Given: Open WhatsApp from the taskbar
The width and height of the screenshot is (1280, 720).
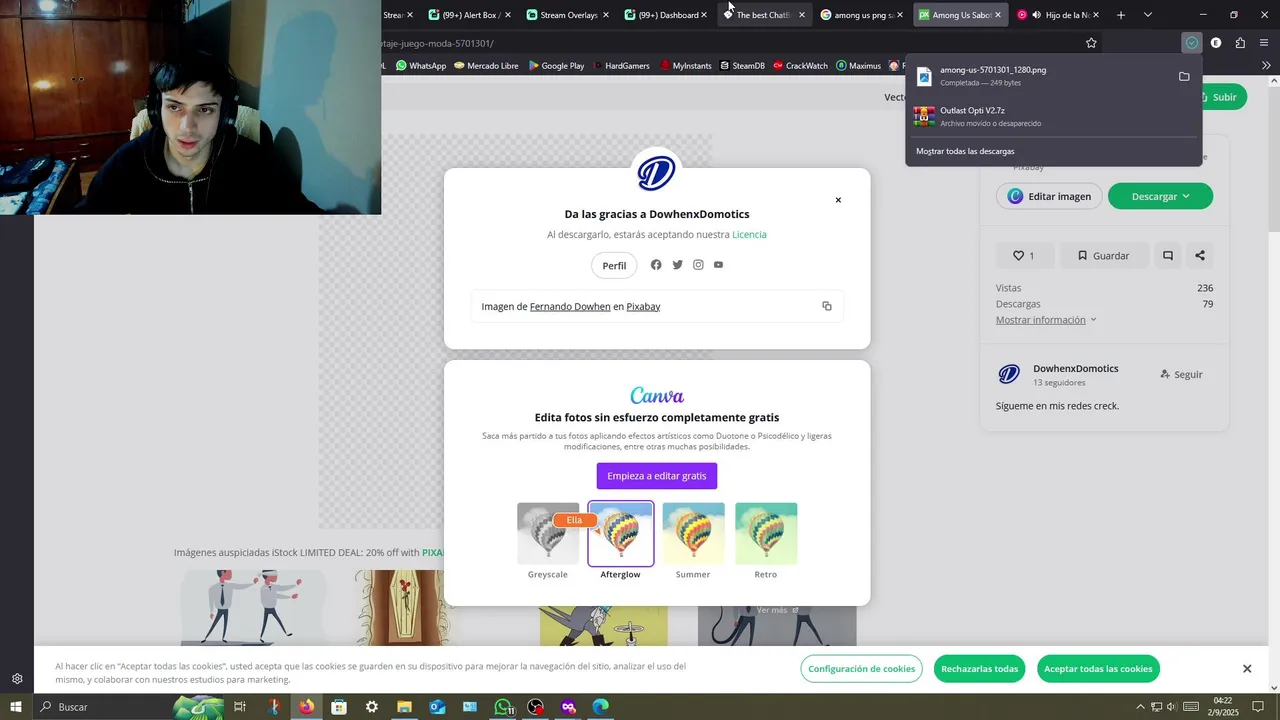Looking at the screenshot, I should point(503,707).
